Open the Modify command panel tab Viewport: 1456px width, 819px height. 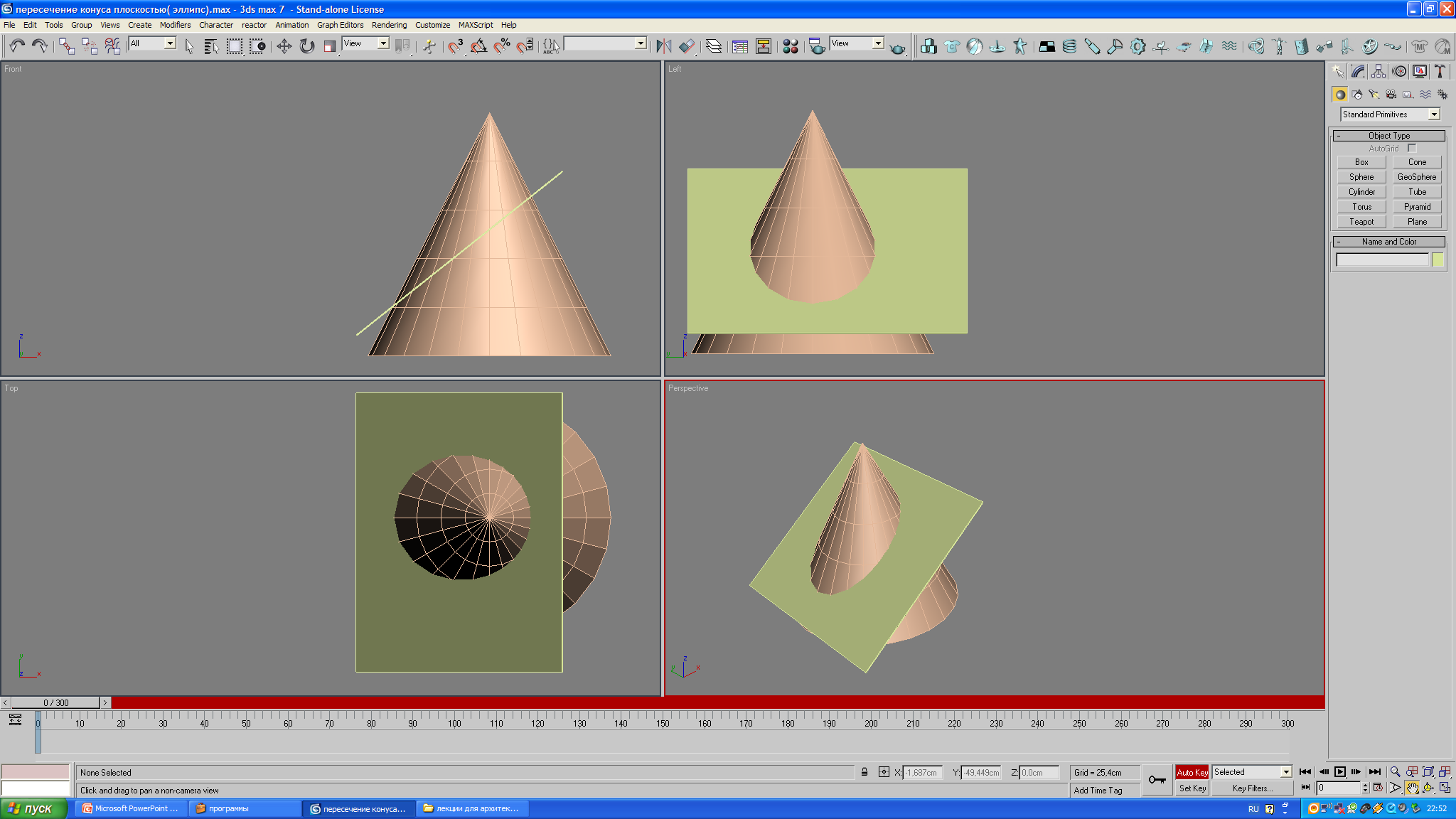(1358, 71)
